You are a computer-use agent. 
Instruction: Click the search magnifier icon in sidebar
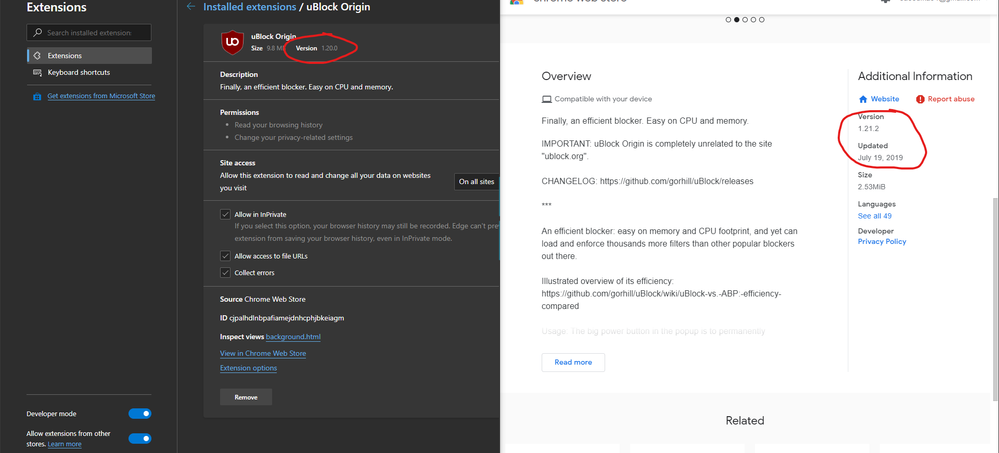tap(38, 32)
